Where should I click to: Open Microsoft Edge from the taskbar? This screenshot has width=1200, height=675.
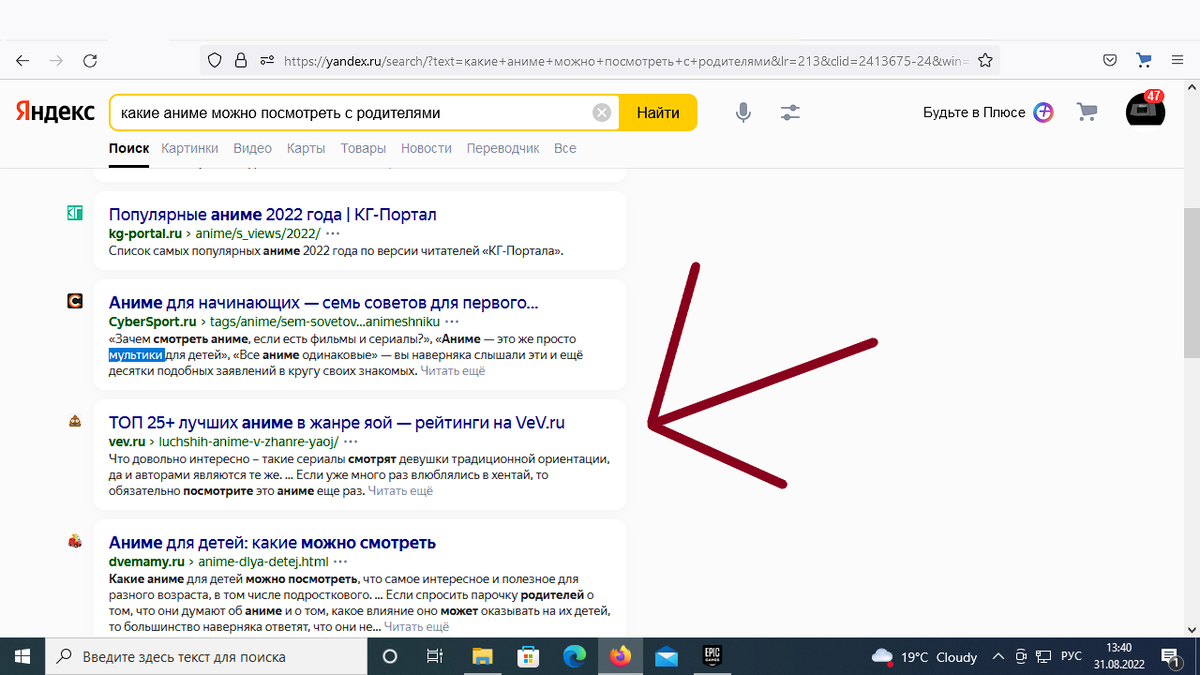[x=574, y=657]
